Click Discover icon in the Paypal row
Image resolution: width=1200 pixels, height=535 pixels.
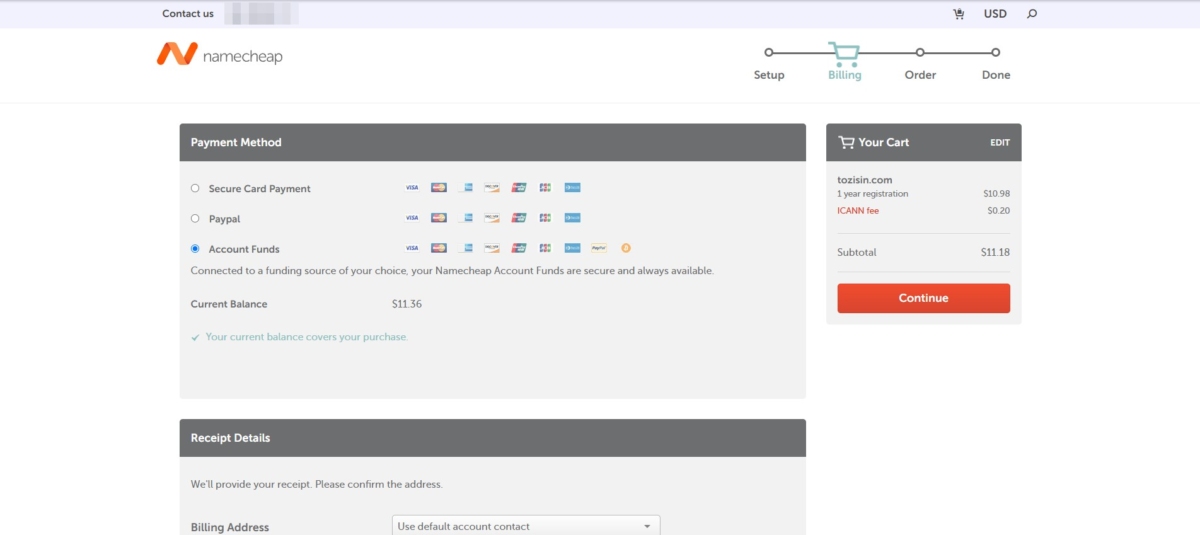coord(492,217)
